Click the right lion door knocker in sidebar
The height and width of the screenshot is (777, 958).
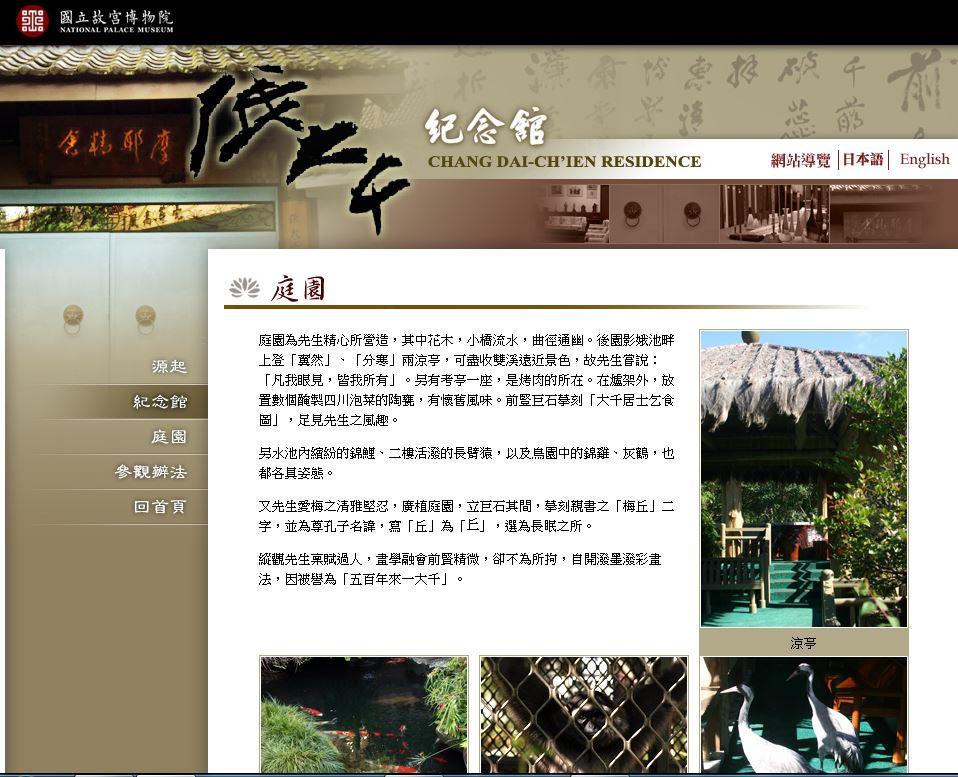point(146,317)
